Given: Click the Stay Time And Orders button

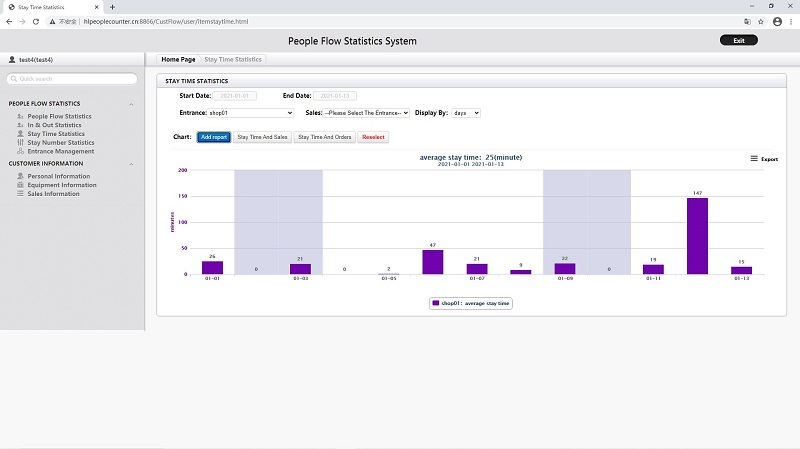Looking at the screenshot, I should 324,137.
